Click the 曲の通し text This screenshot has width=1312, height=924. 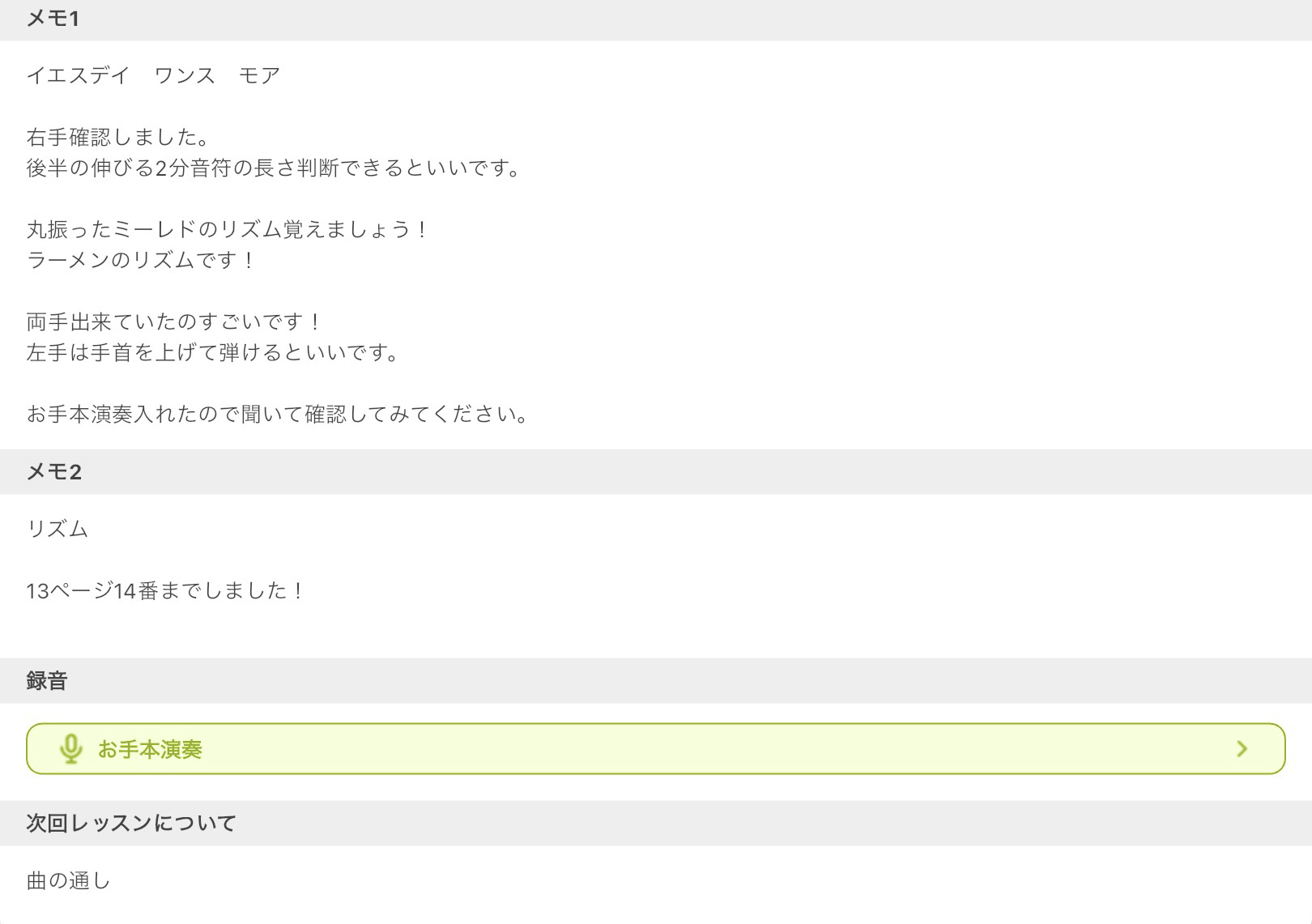68,881
